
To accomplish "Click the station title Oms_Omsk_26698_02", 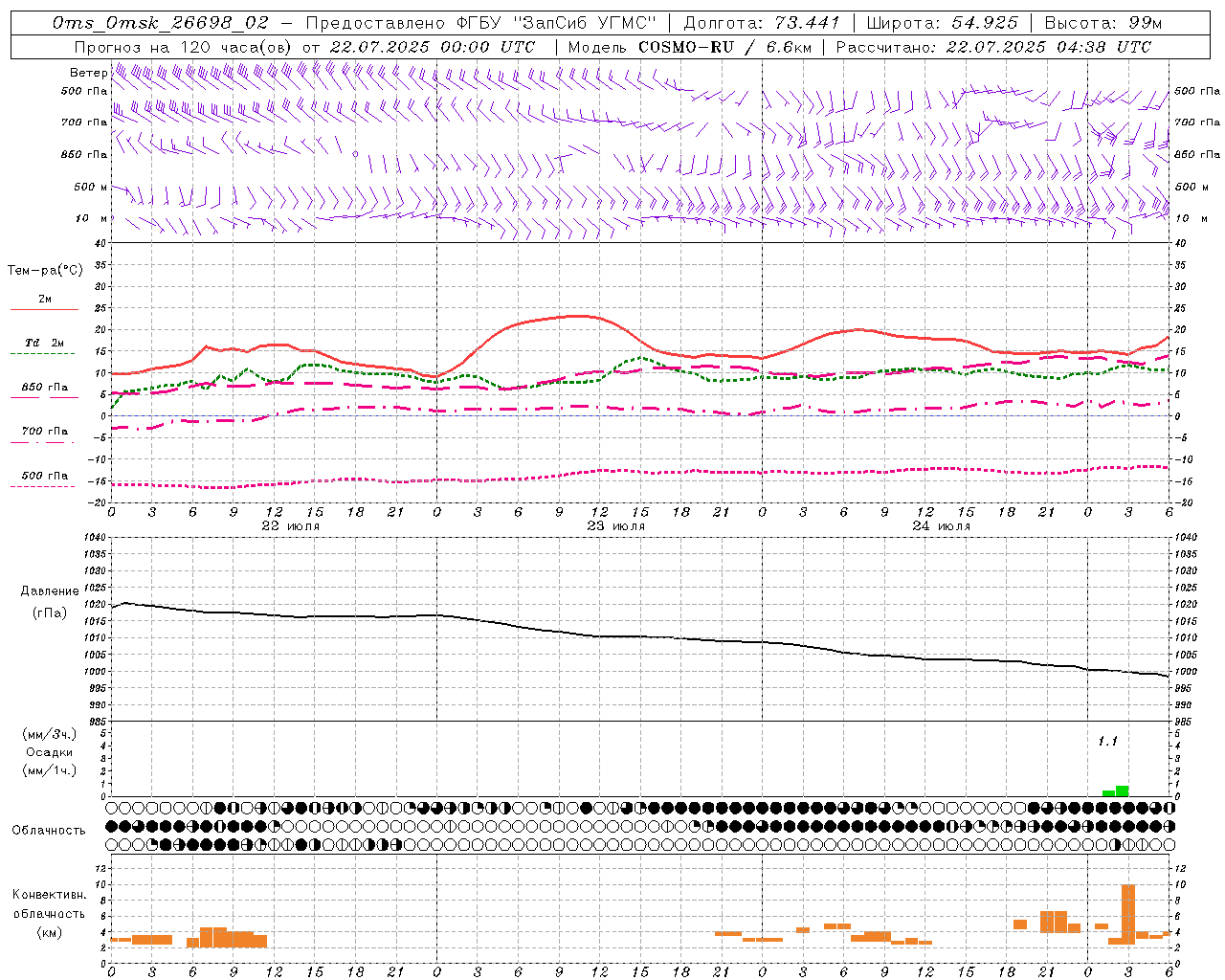I will 161,23.
